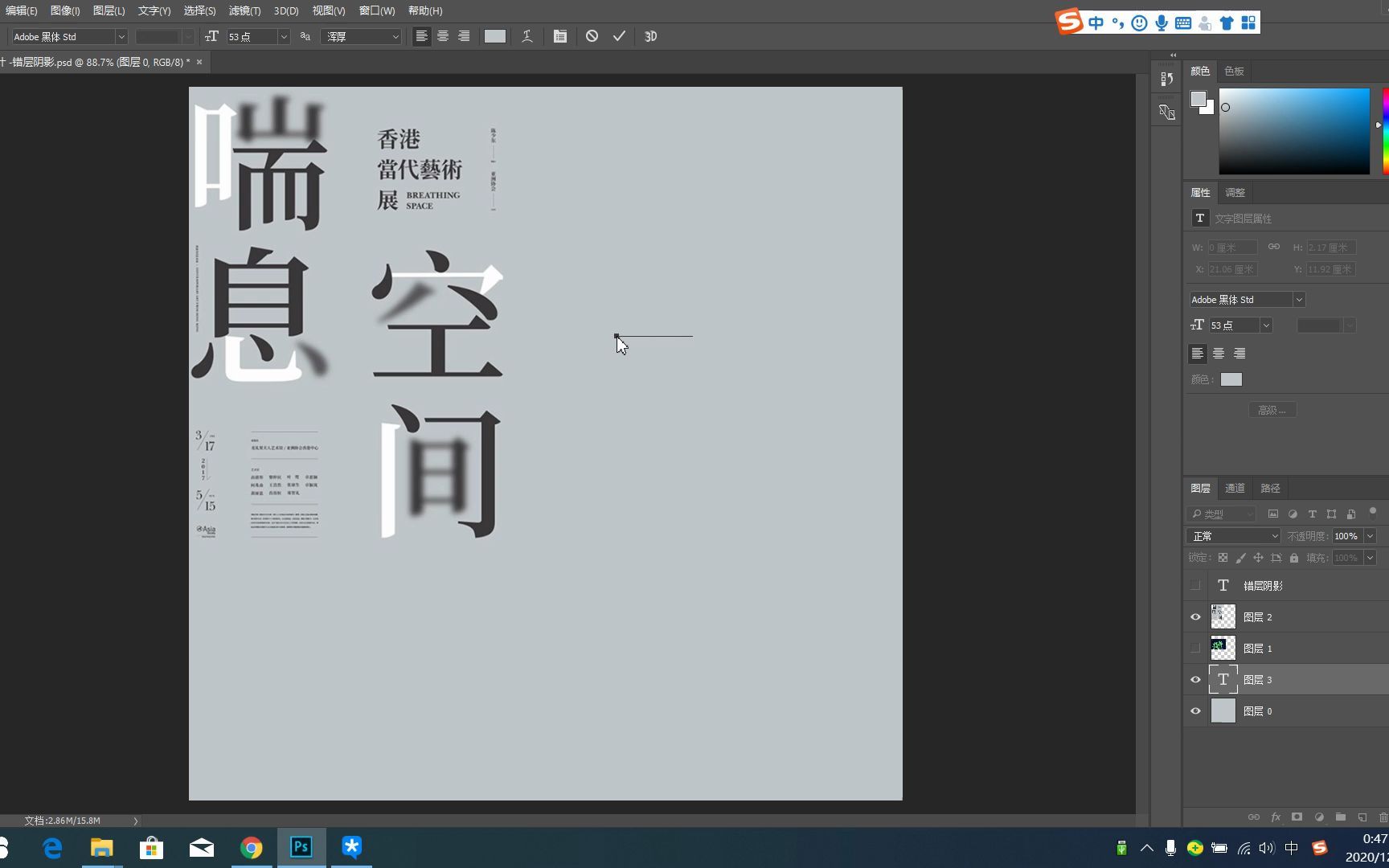
Task: Create a new layer
Action: [1362, 817]
